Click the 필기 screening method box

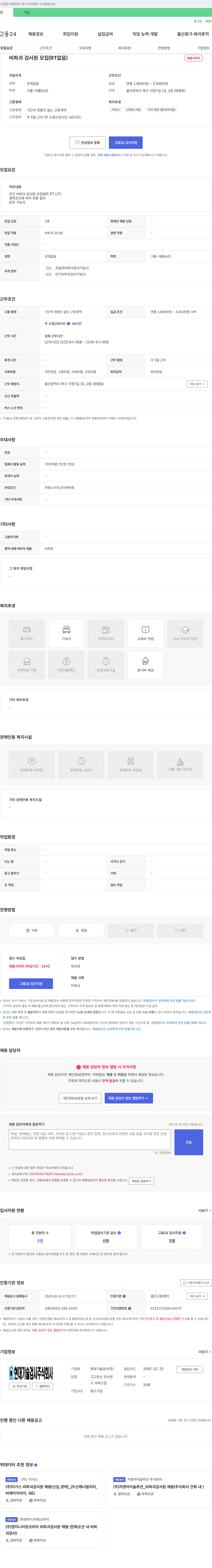click(x=131, y=930)
